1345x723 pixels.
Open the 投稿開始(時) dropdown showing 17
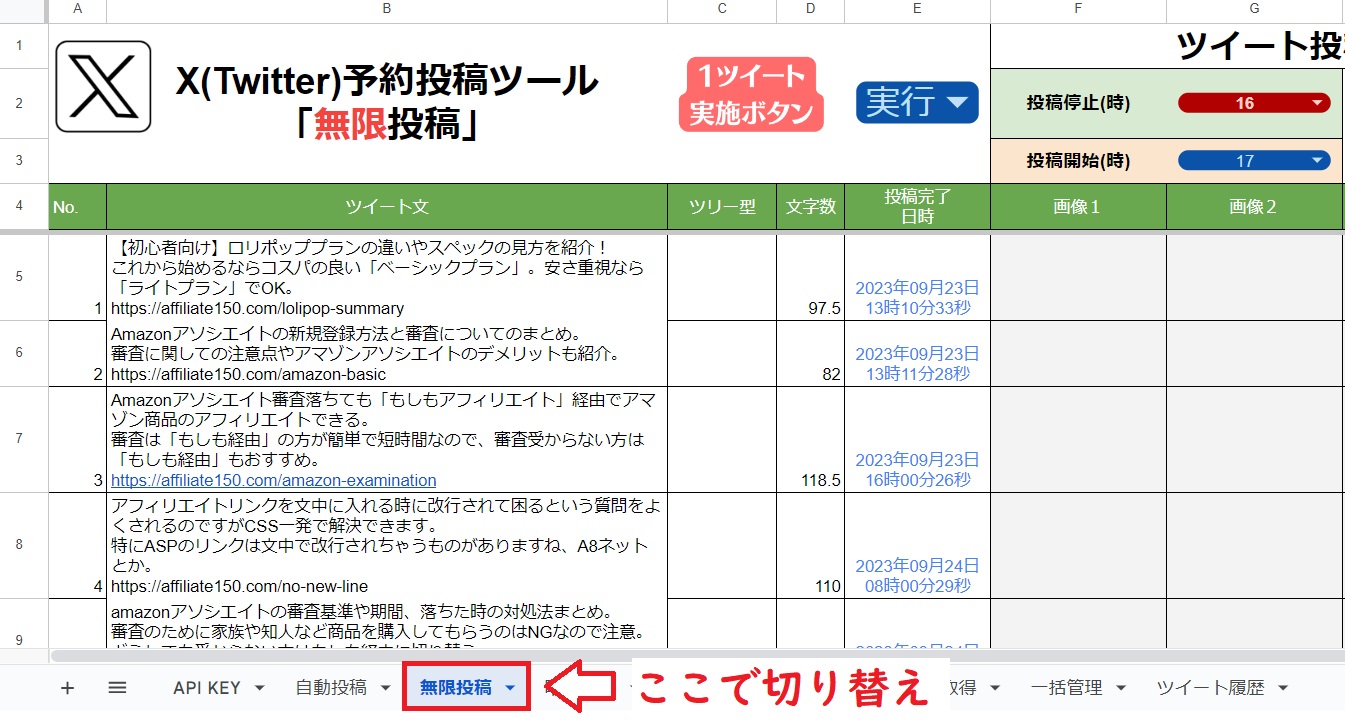[x=1253, y=159]
